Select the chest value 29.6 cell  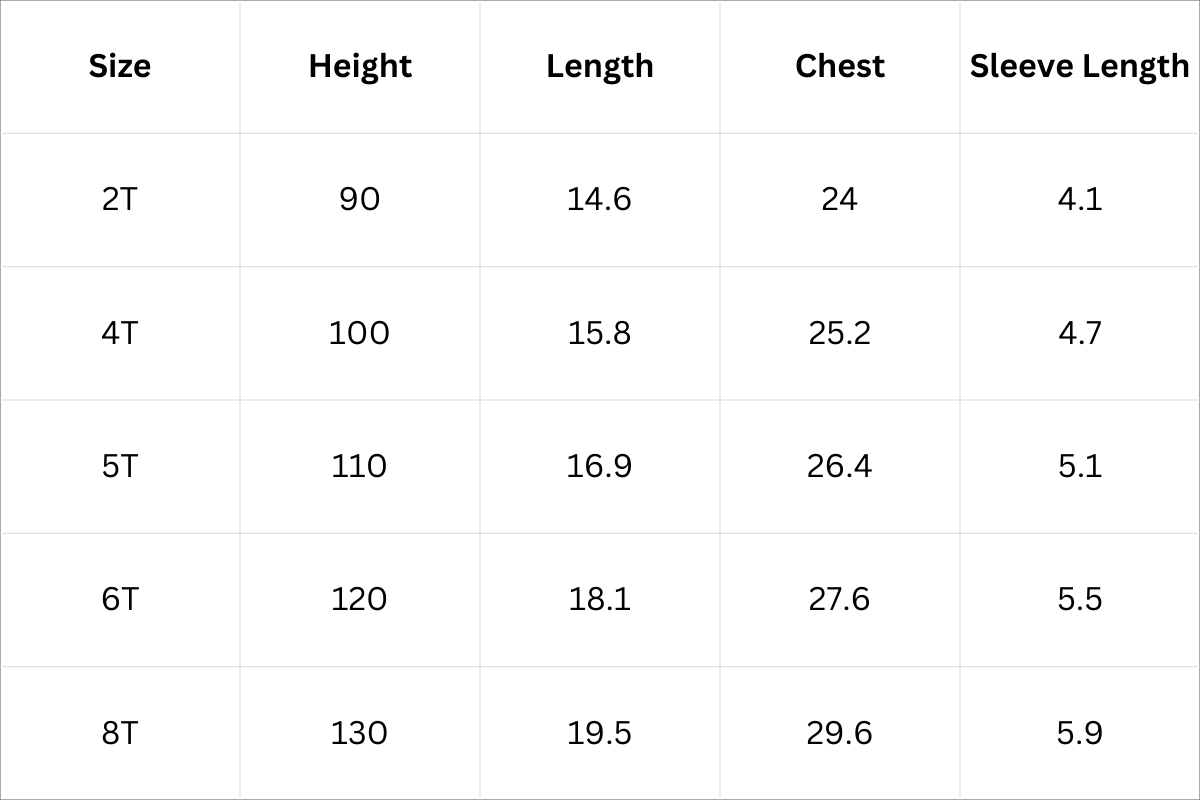click(840, 733)
